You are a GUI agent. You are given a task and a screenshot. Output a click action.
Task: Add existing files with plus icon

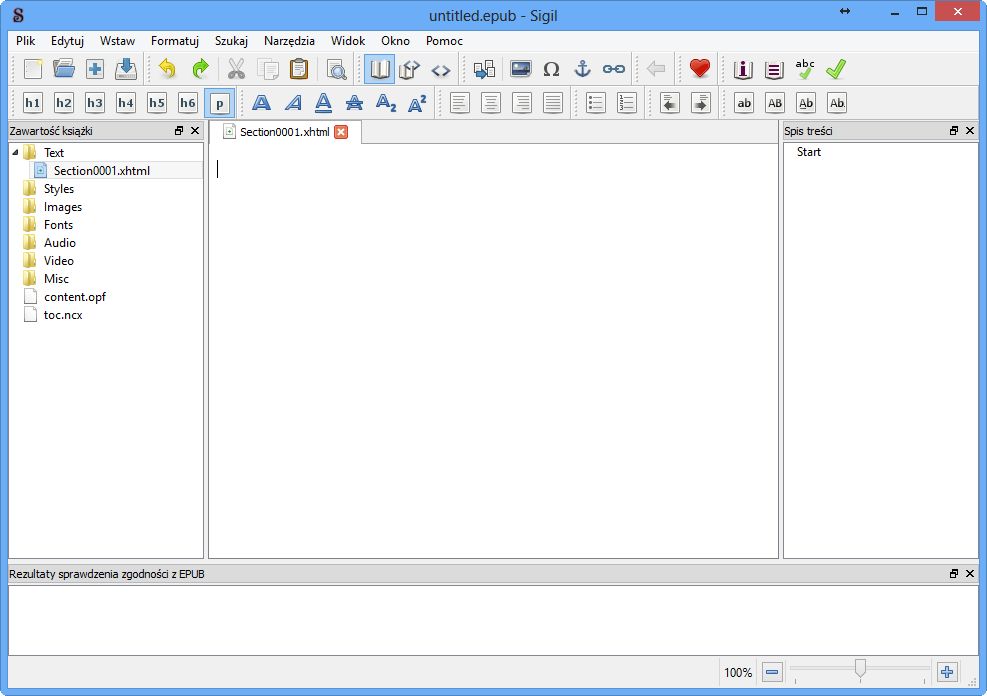(95, 69)
